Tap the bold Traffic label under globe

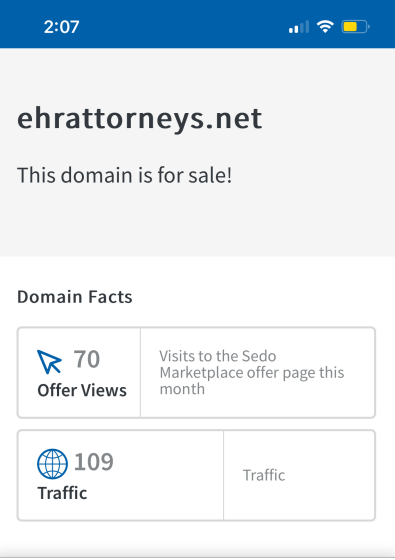tap(62, 493)
